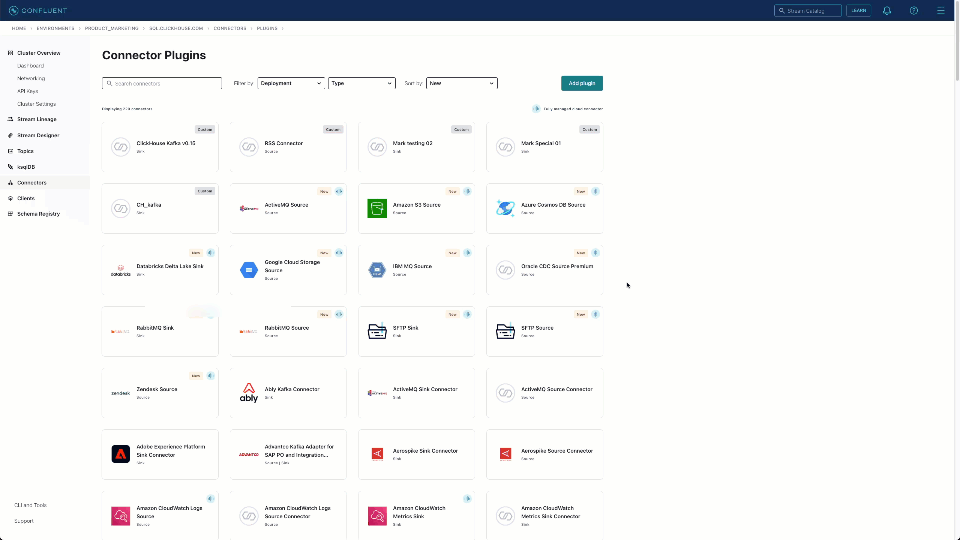This screenshot has height=540, width=960.
Task: Expand the Deployment filter dropdown
Action: click(x=290, y=83)
